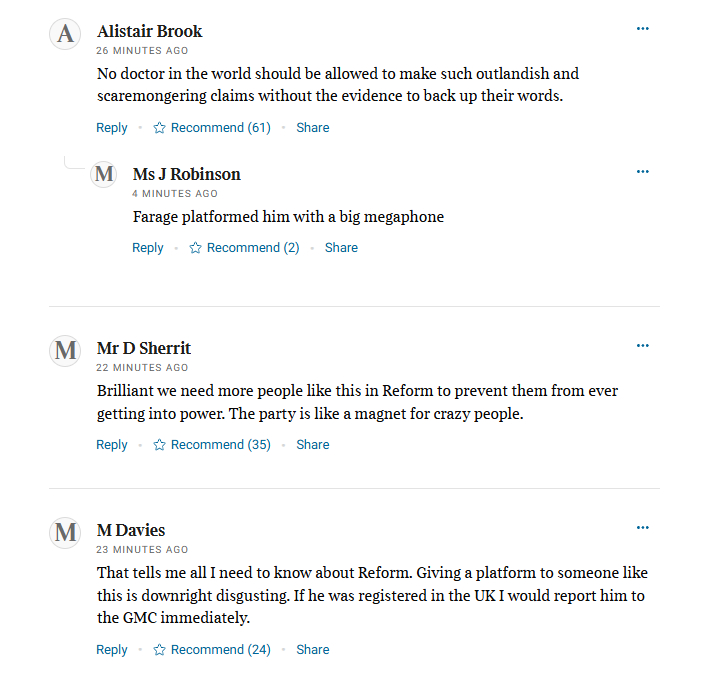Open three-dot menu for M Davies's comment
Screen dimensions: 702x673
click(643, 528)
